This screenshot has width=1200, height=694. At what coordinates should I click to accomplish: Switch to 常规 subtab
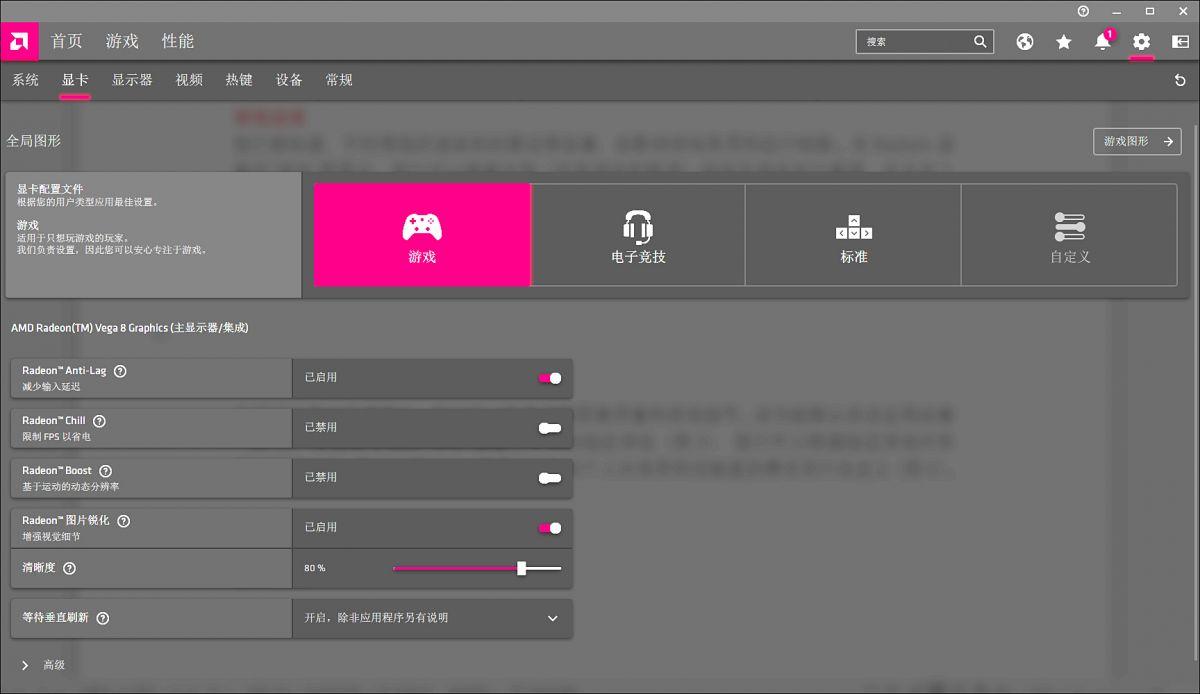click(x=339, y=80)
